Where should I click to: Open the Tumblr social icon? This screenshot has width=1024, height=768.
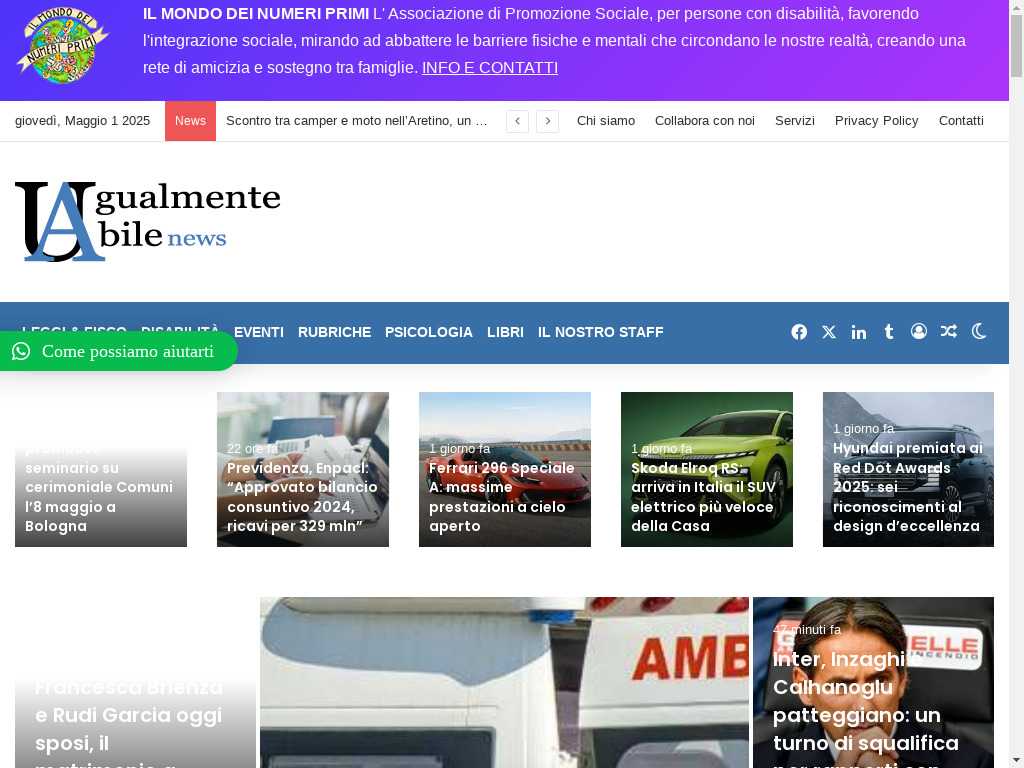pyautogui.click(x=889, y=332)
